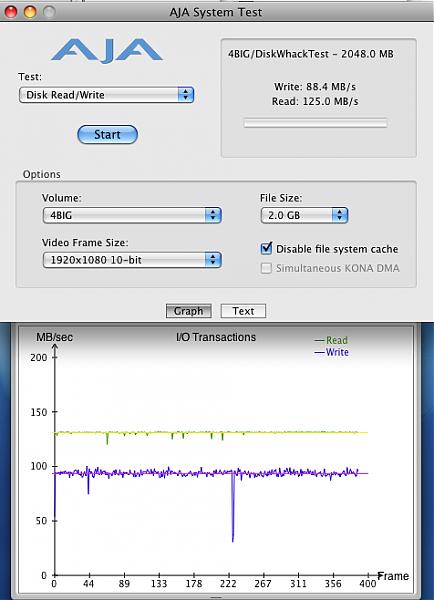434x600 pixels.
Task: Click the 150 value on MB/sec axis
Action: coord(39,412)
